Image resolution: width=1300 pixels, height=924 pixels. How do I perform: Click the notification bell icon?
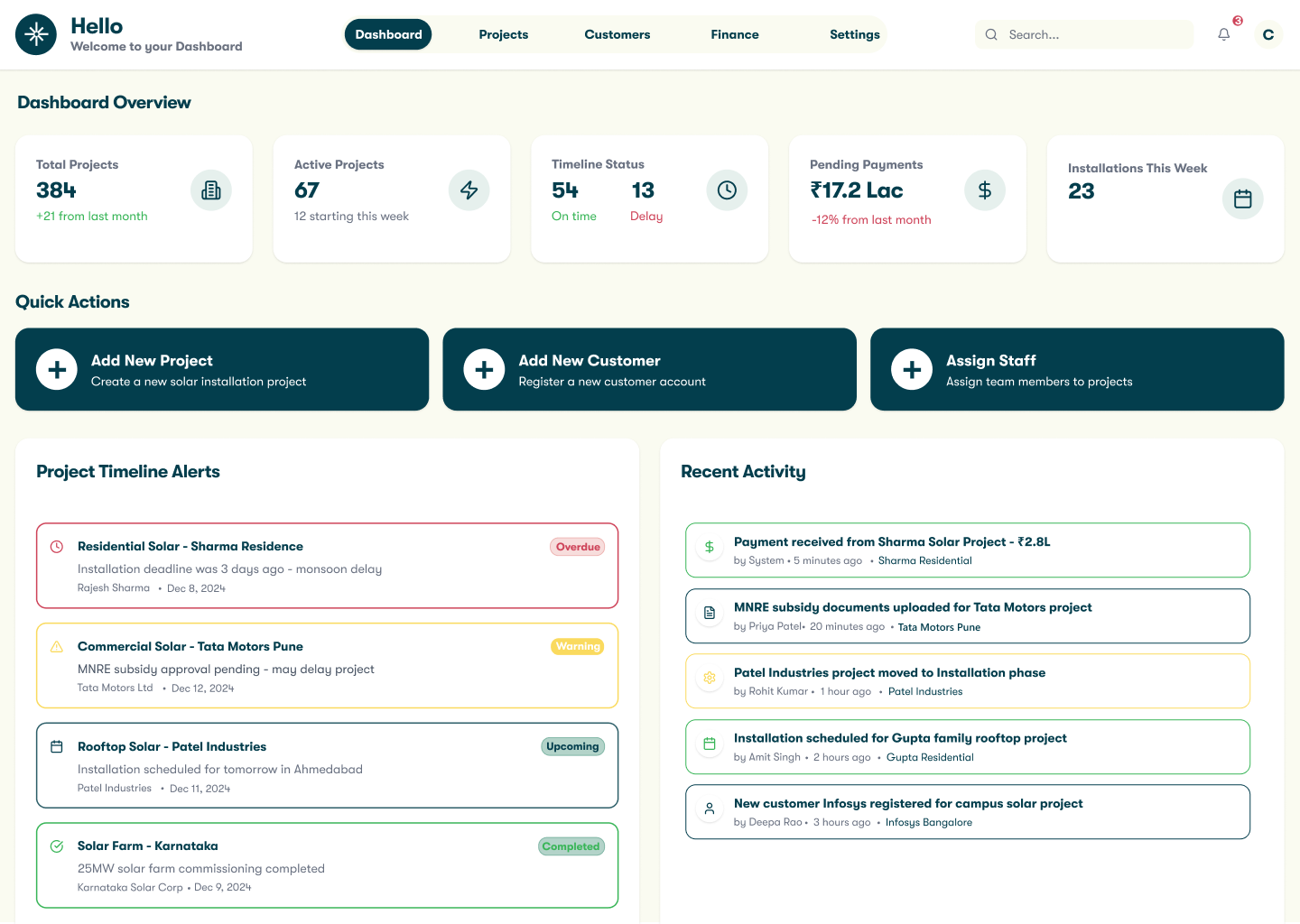[1224, 34]
